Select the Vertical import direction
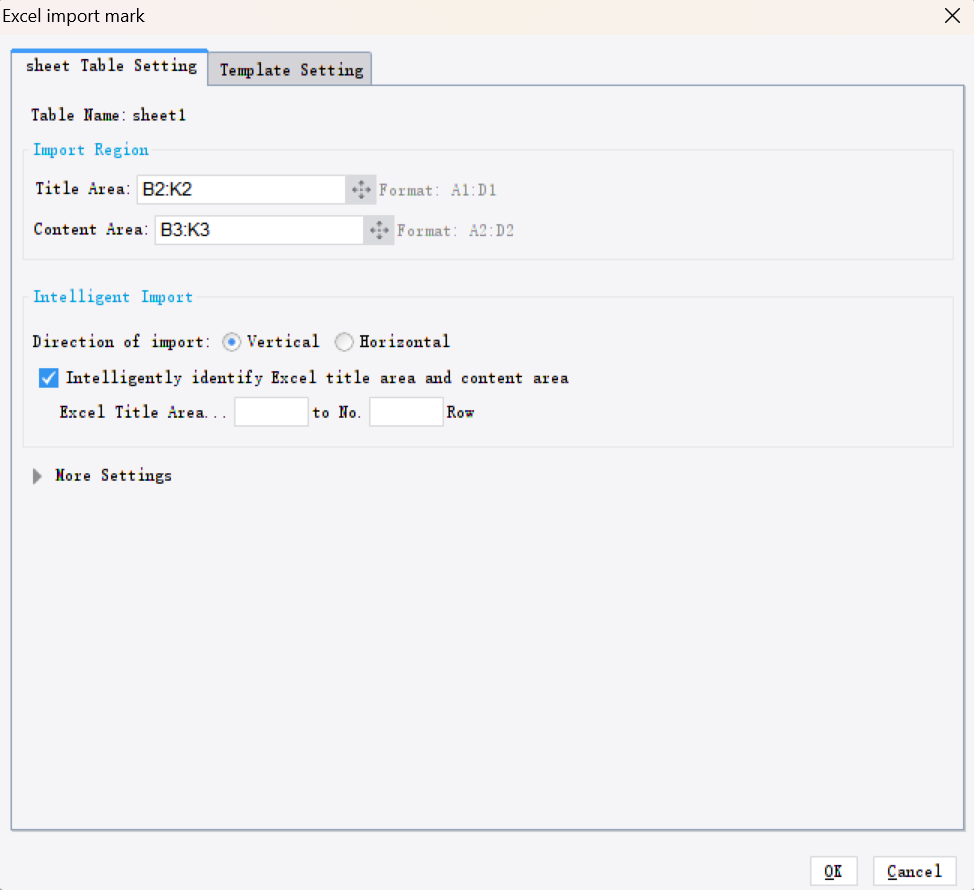 [x=232, y=342]
